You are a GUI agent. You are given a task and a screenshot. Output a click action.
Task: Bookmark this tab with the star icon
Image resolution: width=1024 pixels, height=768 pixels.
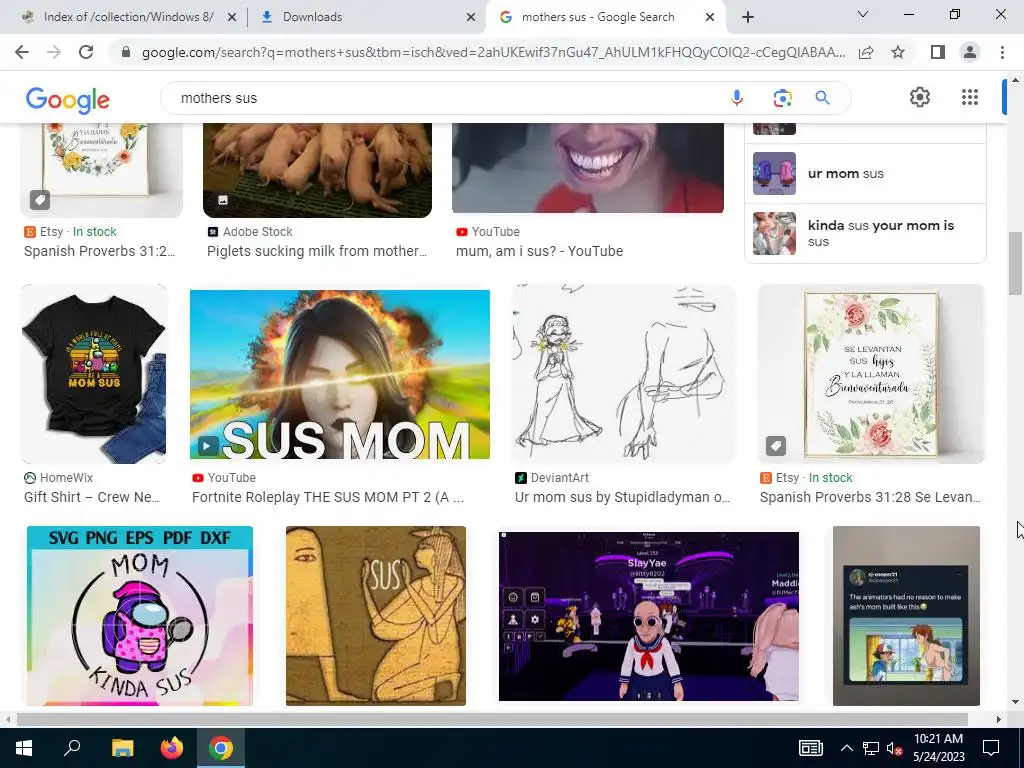[x=898, y=52]
